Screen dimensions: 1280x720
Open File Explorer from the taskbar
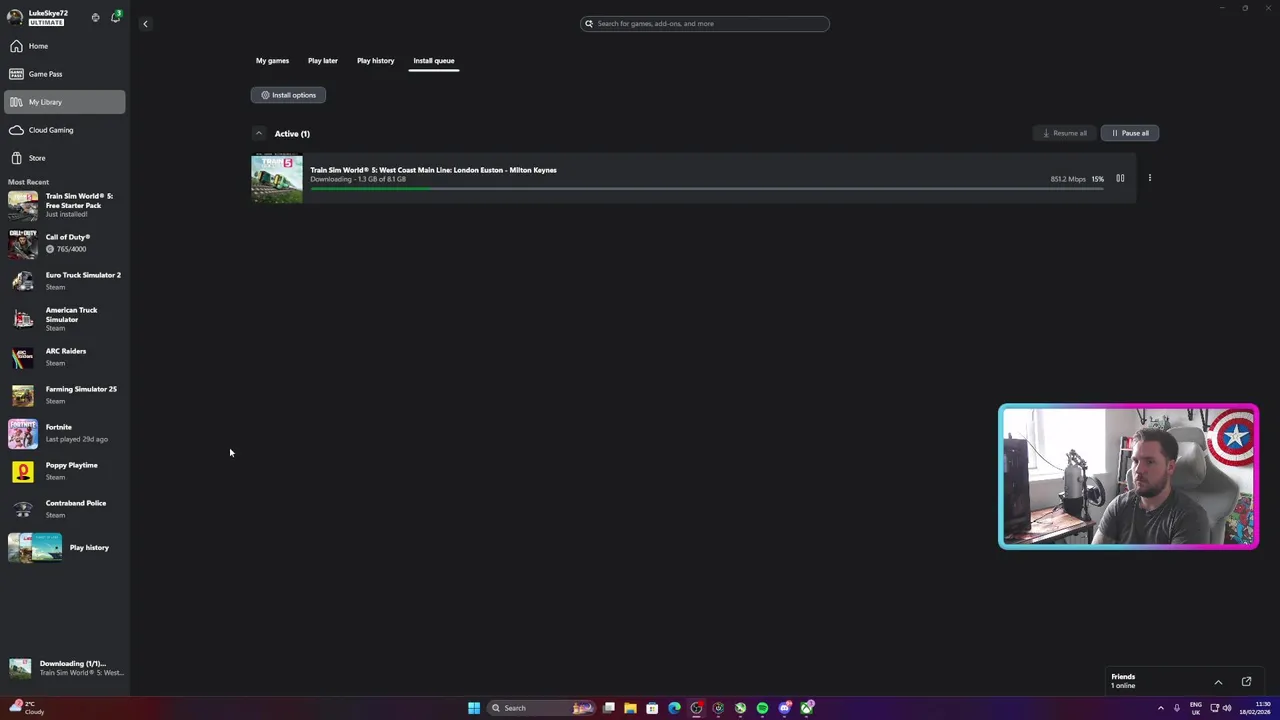[630, 708]
